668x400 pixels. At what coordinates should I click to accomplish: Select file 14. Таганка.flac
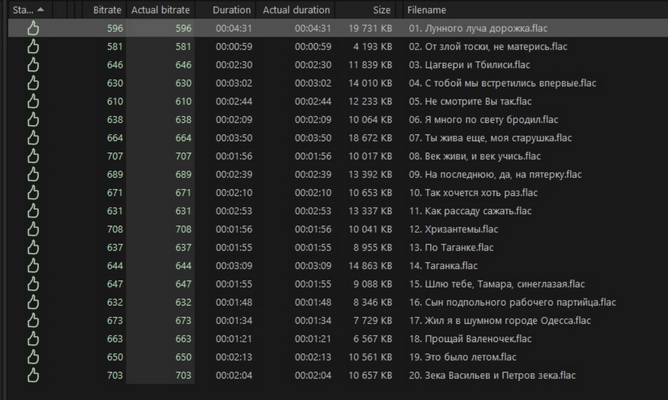pos(443,266)
